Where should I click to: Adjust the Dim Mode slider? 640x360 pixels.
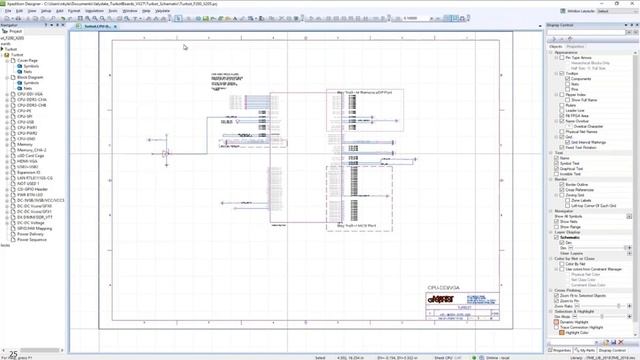tap(601, 316)
